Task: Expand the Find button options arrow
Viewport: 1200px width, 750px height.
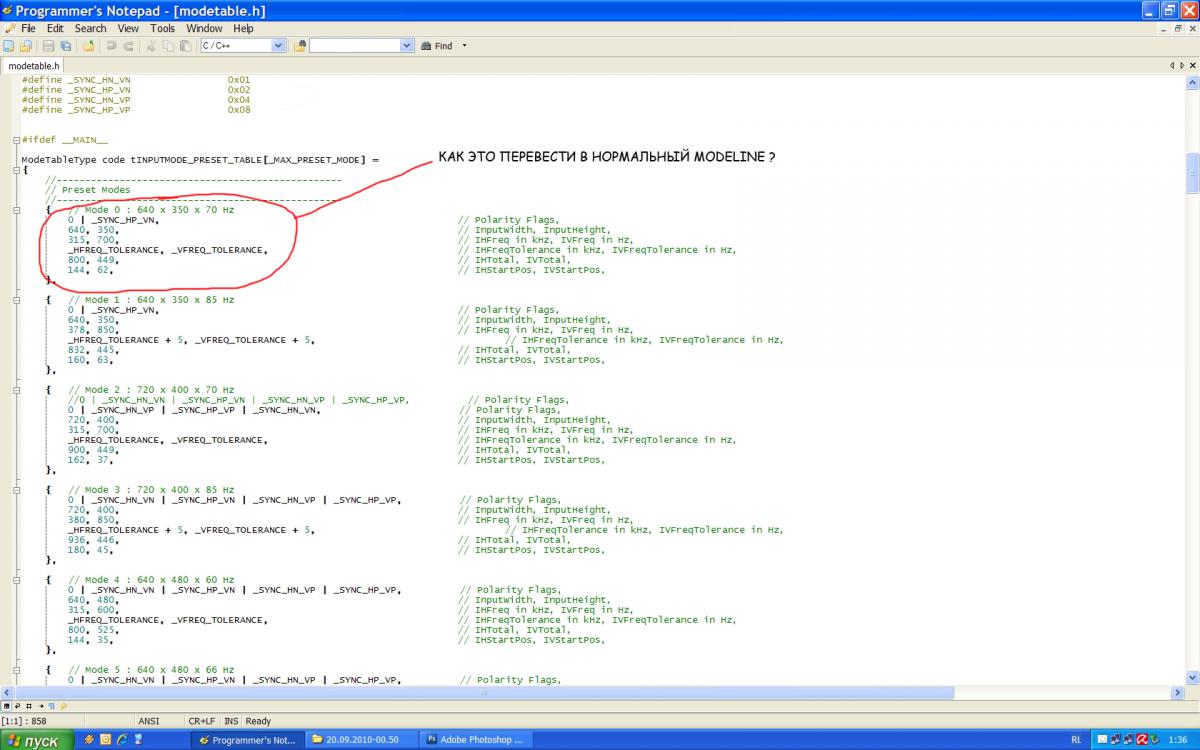Action: 464,46
